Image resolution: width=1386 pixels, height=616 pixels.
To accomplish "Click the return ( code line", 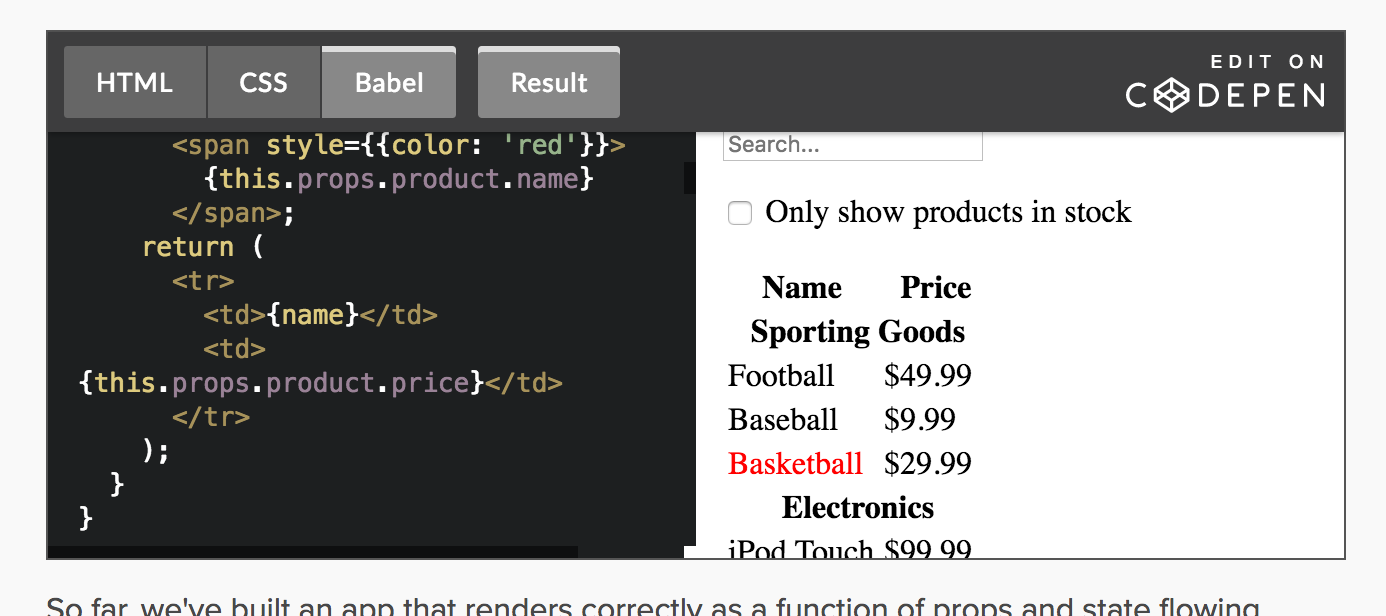I will pyautogui.click(x=203, y=247).
